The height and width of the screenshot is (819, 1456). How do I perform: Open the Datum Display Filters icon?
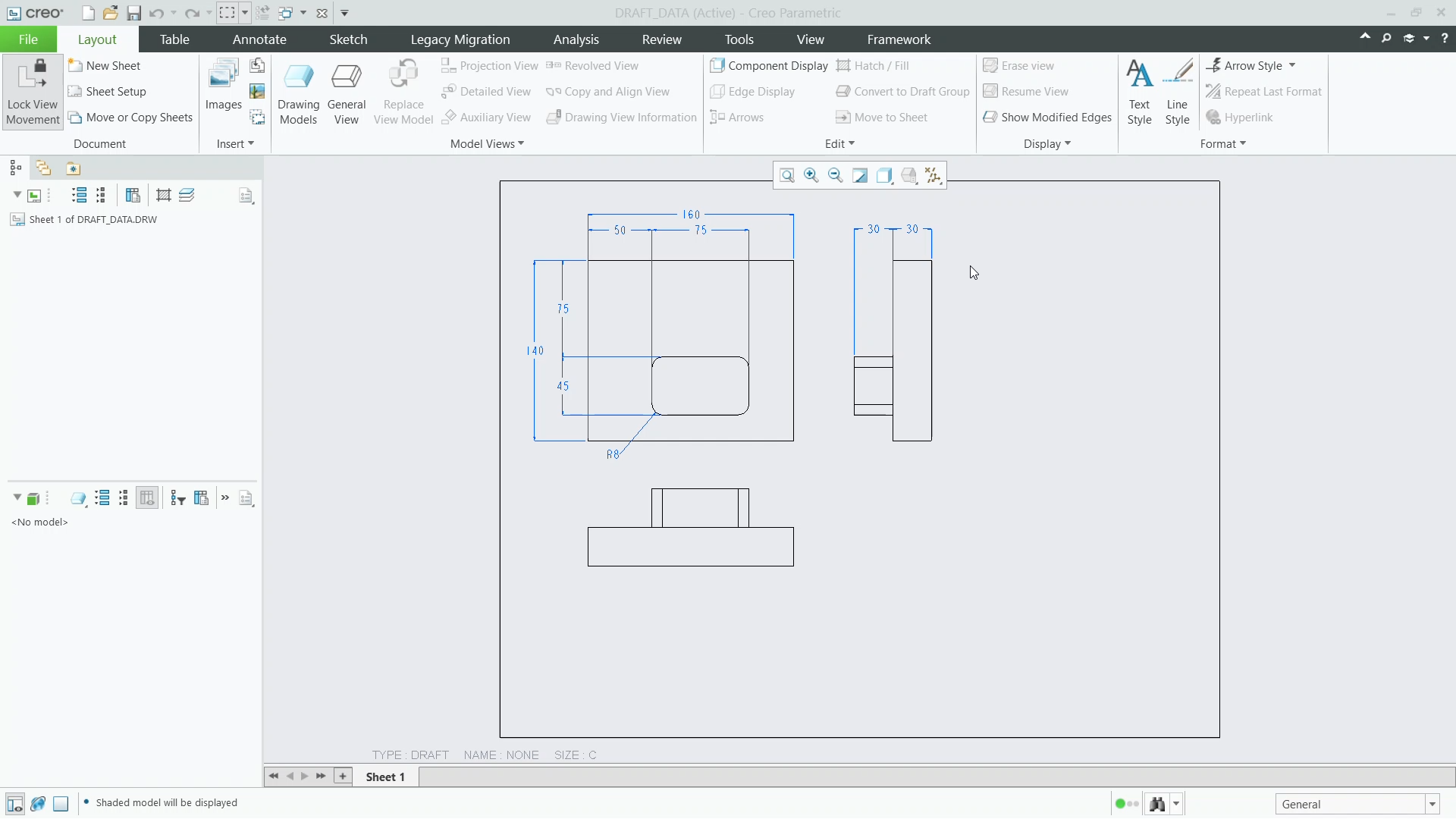[934, 176]
